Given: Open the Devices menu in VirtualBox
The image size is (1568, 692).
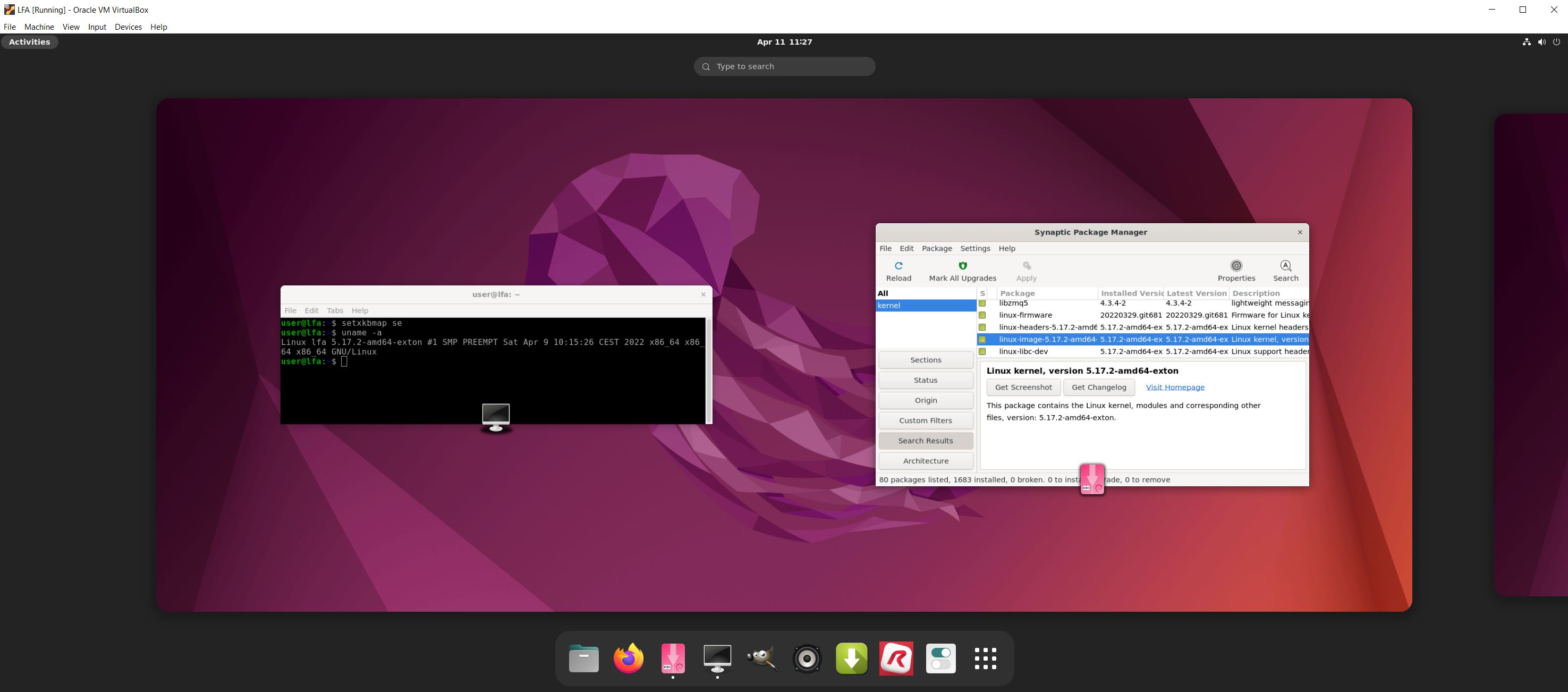Looking at the screenshot, I should click(x=128, y=27).
